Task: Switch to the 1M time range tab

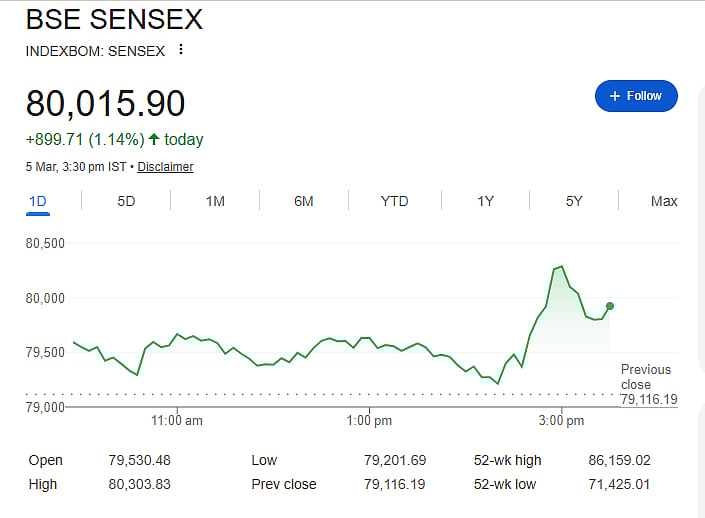Action: 215,201
